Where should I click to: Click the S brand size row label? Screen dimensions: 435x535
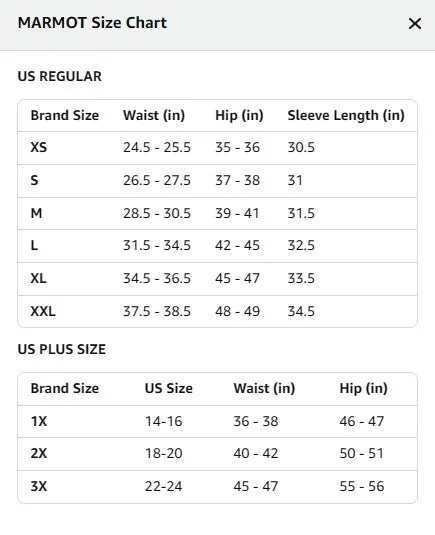tap(34, 180)
